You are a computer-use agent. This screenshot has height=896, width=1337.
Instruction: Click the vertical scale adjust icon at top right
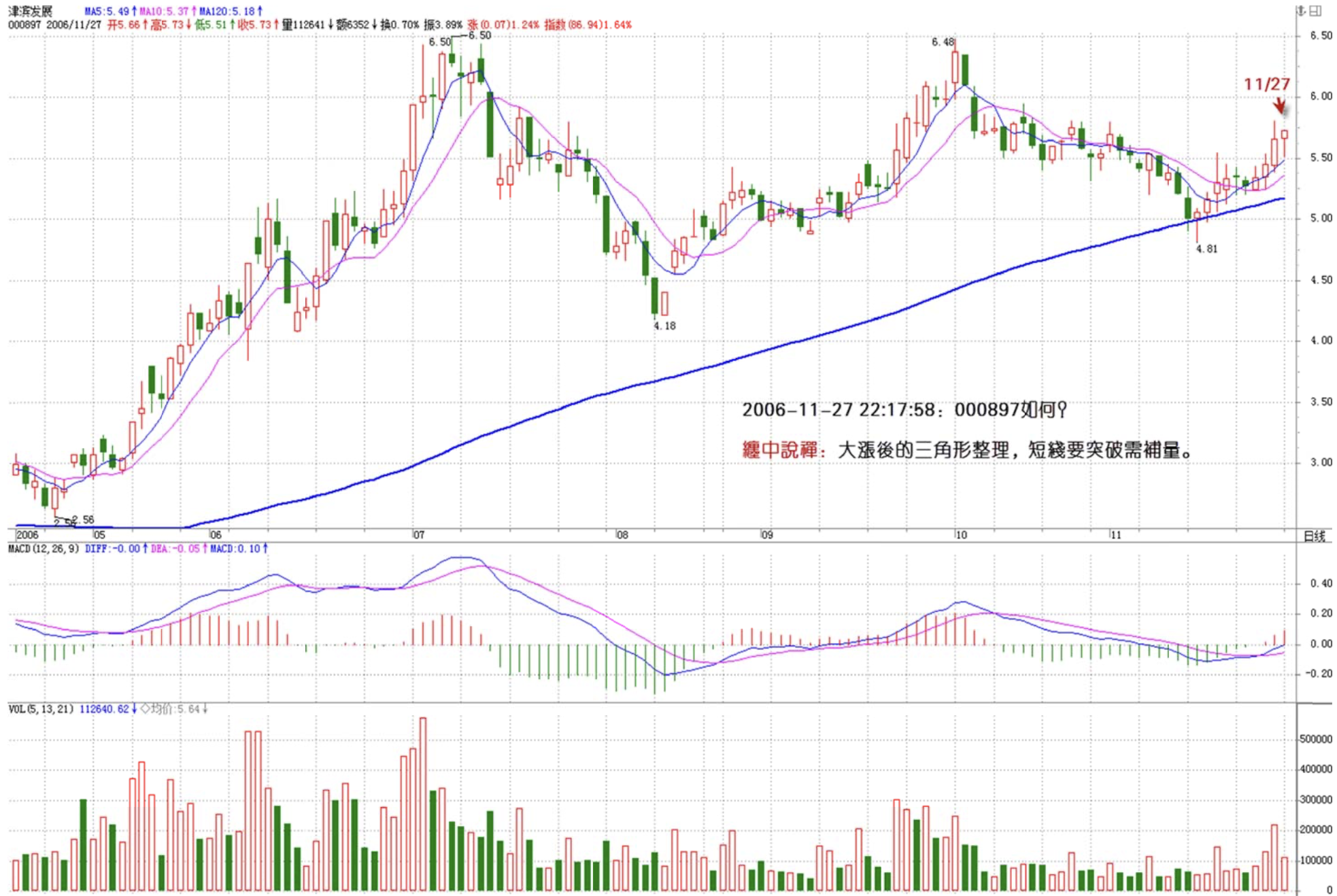1300,10
